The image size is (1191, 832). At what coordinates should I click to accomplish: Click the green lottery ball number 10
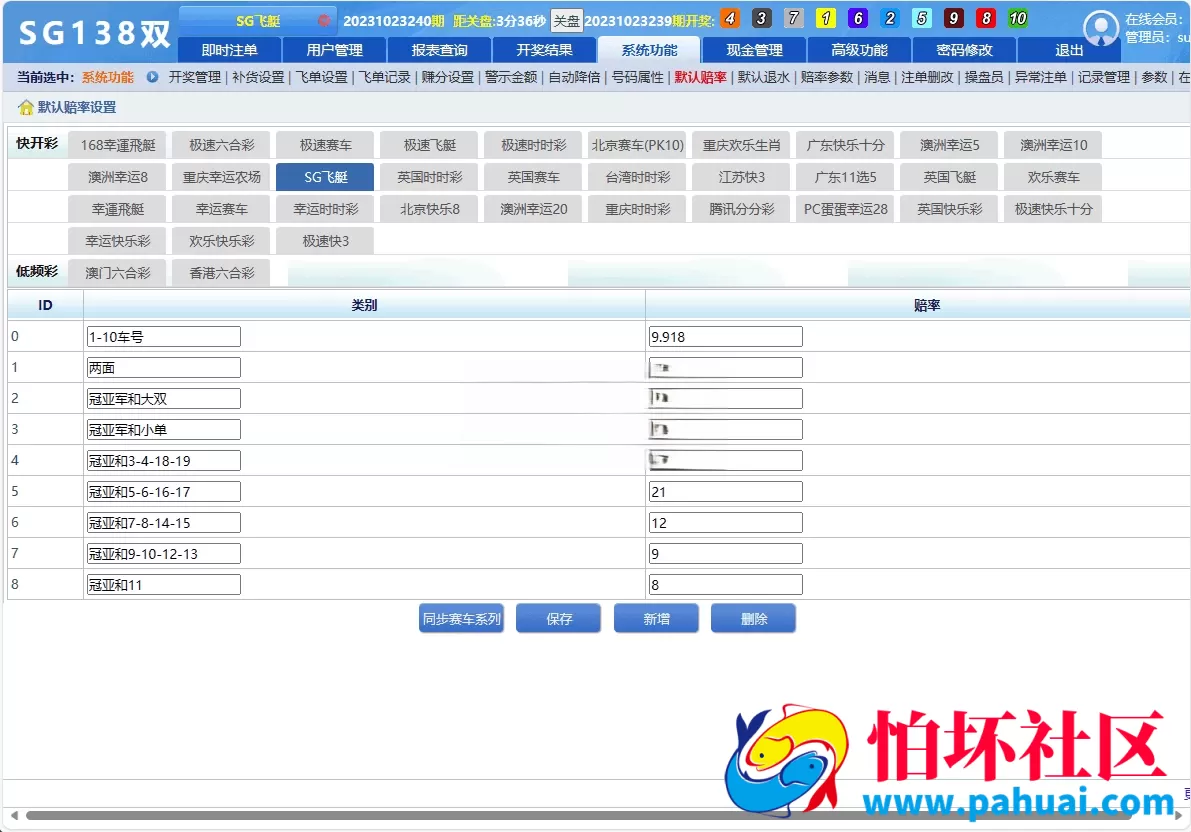1018,18
